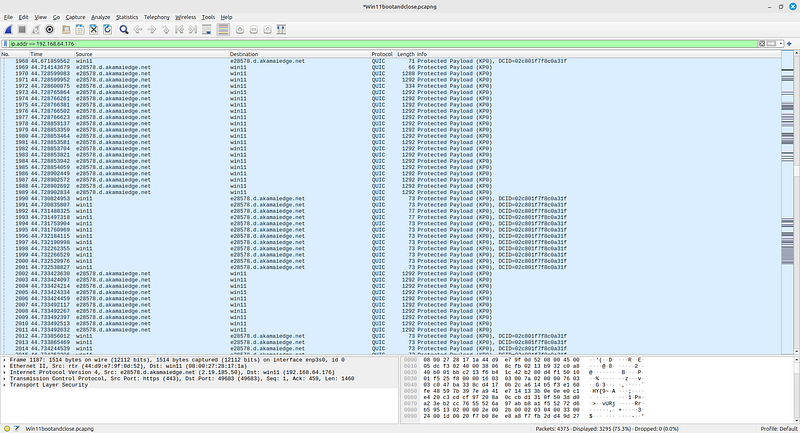Sort by the Source column header
The height and width of the screenshot is (433, 800).
point(152,54)
